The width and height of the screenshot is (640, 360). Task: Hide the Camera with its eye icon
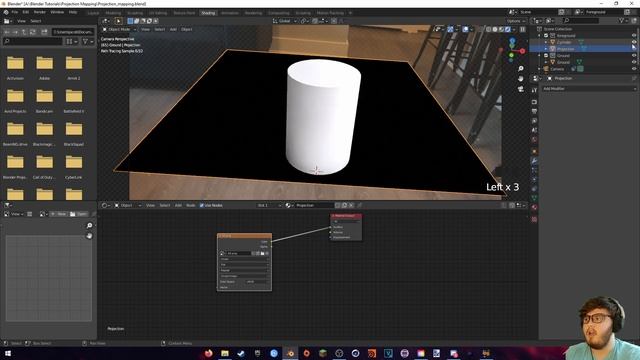coord(634,69)
